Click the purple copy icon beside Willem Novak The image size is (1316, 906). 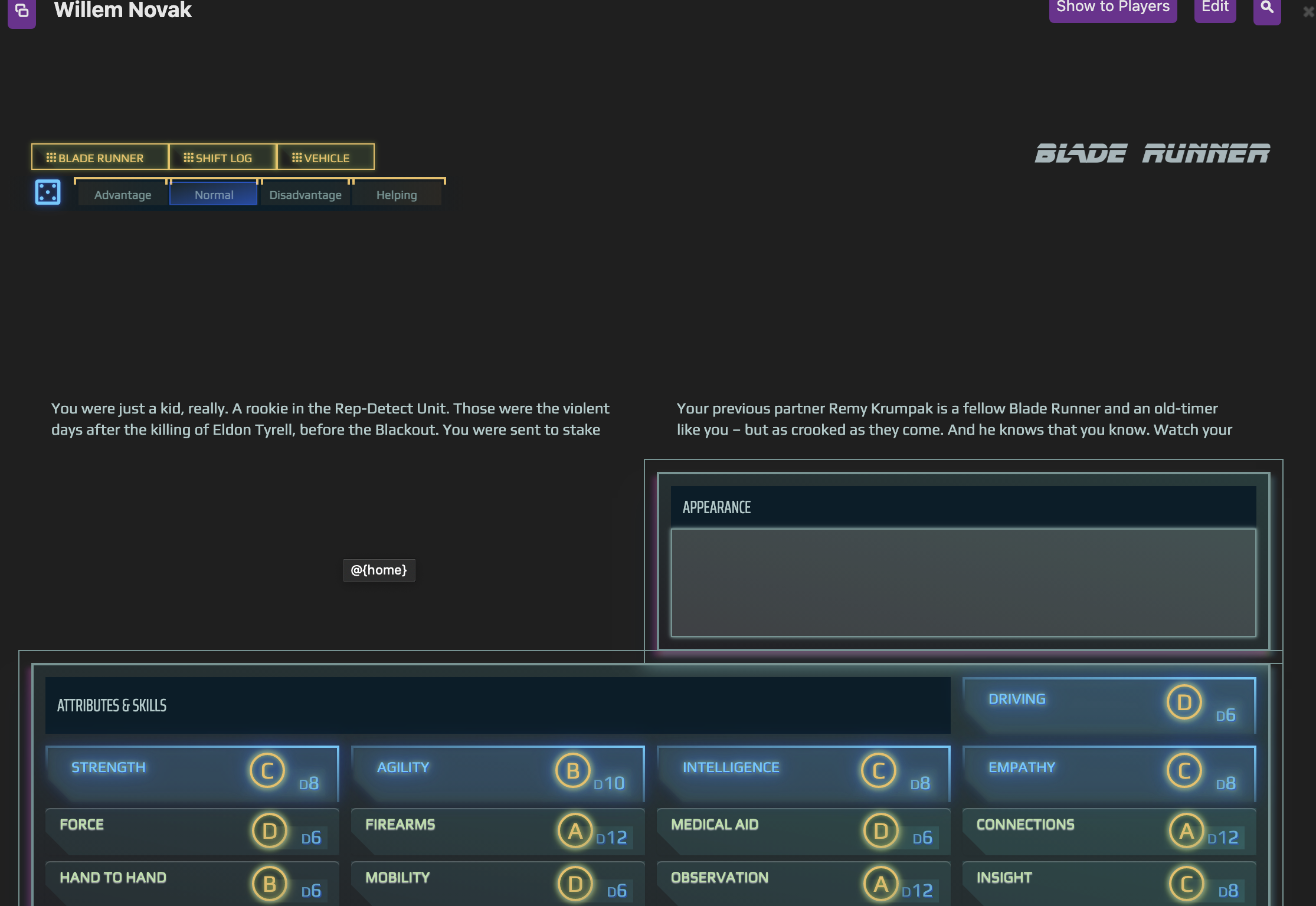pyautogui.click(x=22, y=11)
